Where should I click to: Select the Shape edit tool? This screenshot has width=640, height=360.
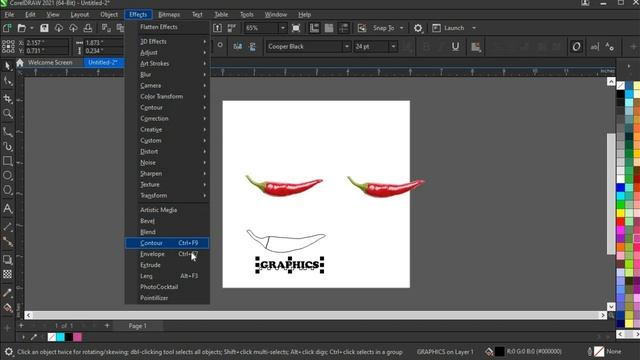point(7,81)
